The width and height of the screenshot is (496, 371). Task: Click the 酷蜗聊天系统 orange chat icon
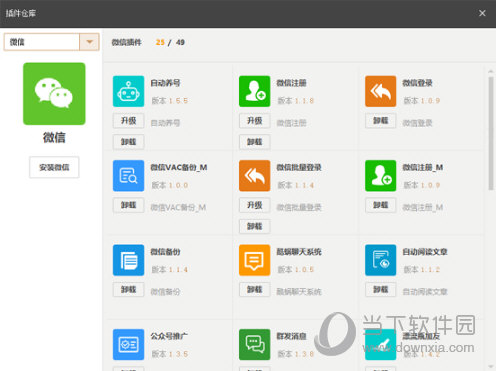pos(254,260)
